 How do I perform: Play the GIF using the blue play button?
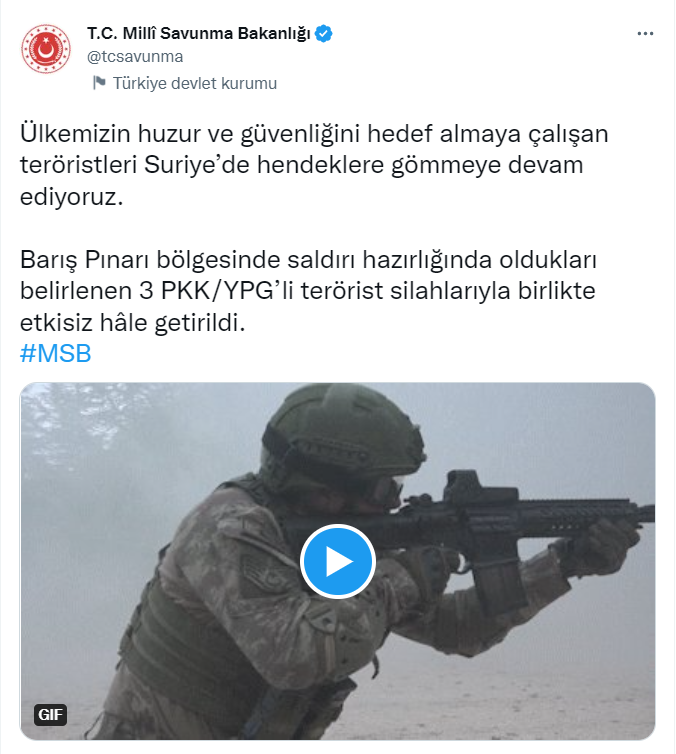click(338, 561)
